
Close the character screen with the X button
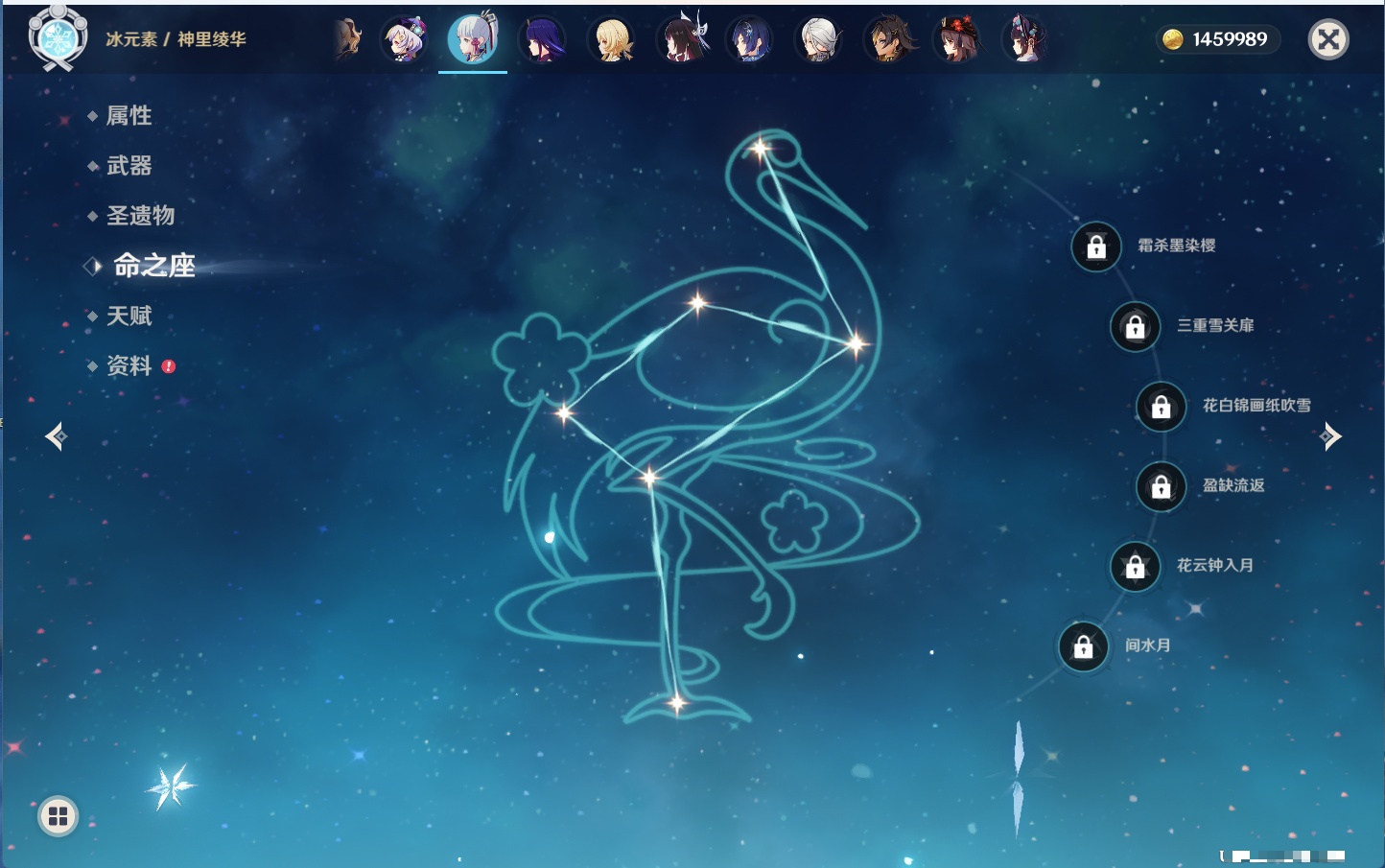(x=1328, y=39)
